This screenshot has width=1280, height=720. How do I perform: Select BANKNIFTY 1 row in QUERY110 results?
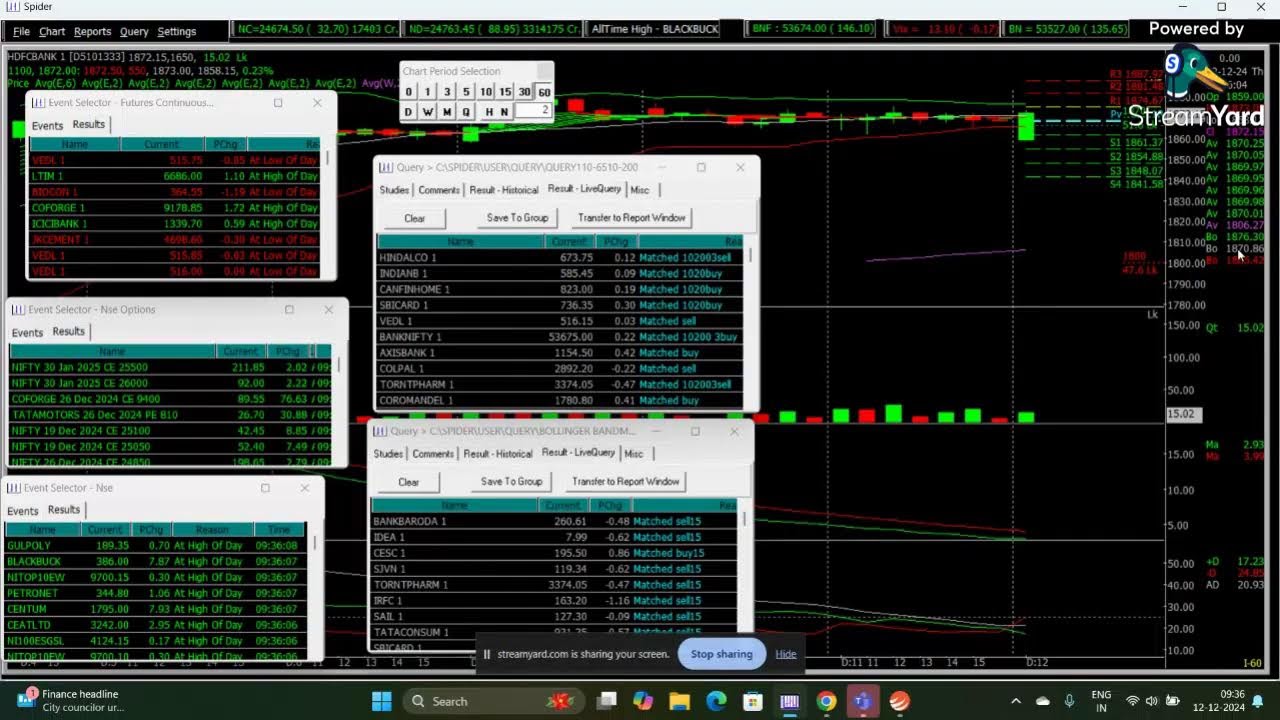click(562, 337)
